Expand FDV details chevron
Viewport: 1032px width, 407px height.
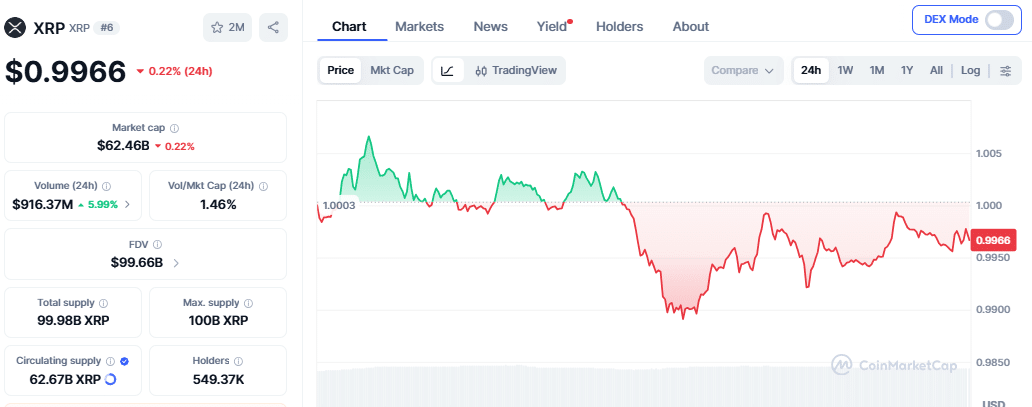[x=176, y=263]
